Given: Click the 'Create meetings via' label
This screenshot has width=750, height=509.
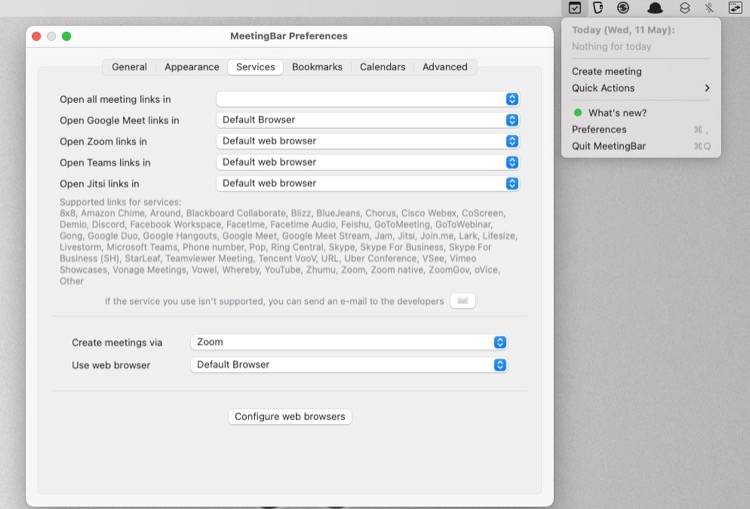Looking at the screenshot, I should [117, 343].
